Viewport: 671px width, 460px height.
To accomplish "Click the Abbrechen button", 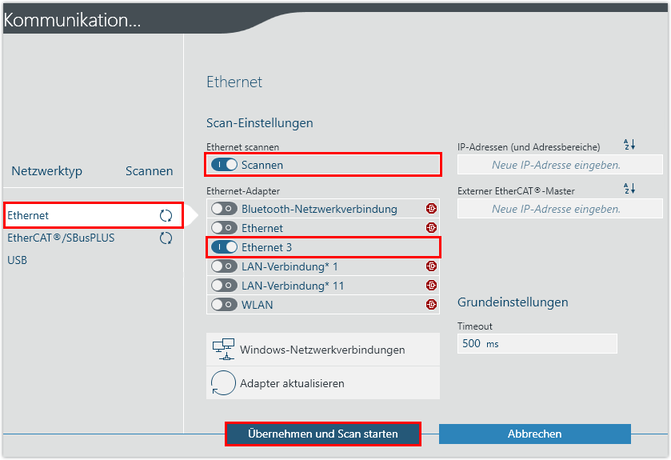I will click(534, 434).
